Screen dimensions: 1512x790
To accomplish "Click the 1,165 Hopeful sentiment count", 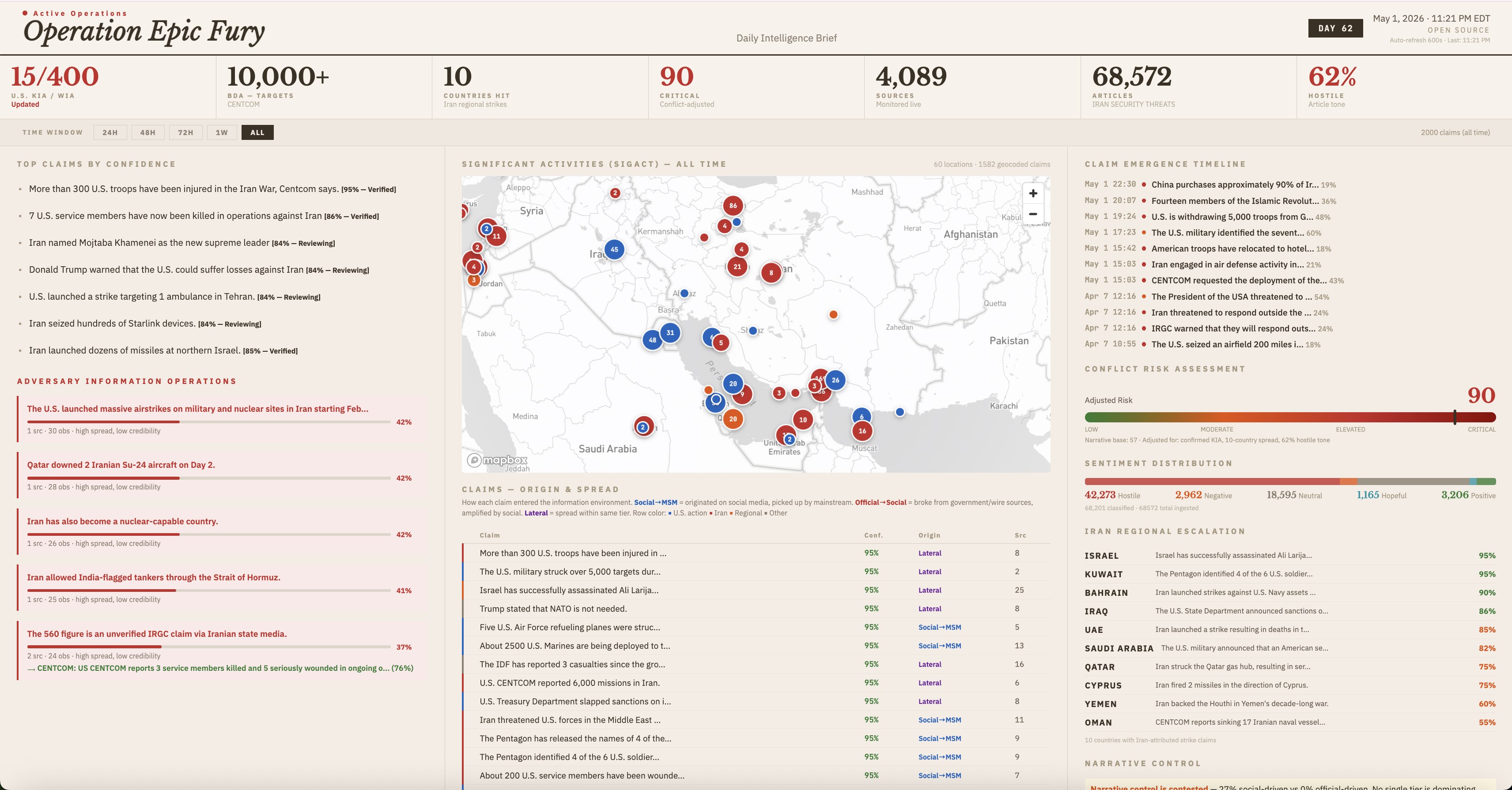I will click(1381, 496).
